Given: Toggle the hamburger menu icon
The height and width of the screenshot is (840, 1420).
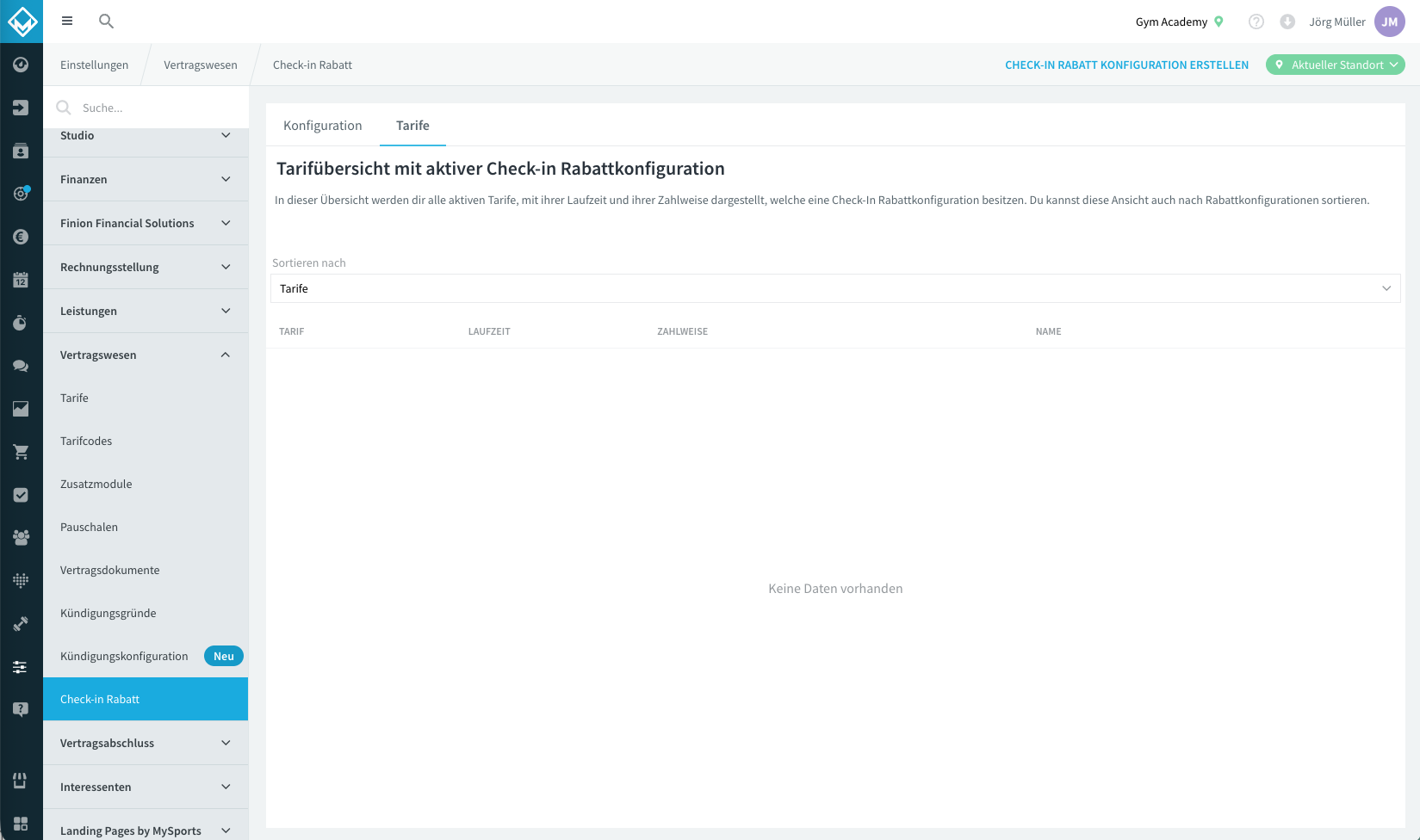Looking at the screenshot, I should click(67, 22).
